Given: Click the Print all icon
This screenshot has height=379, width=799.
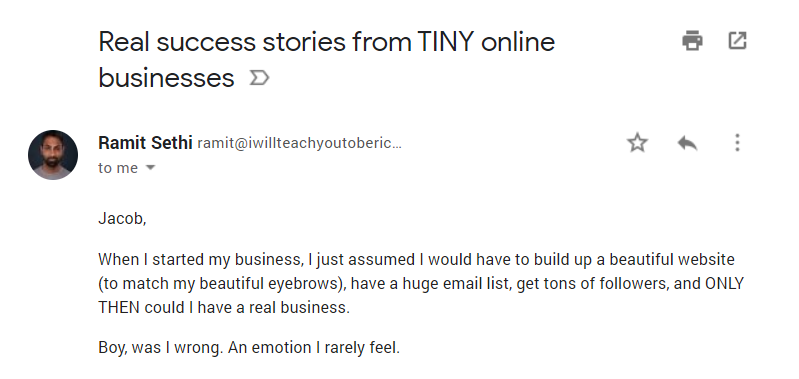Looking at the screenshot, I should (x=692, y=41).
